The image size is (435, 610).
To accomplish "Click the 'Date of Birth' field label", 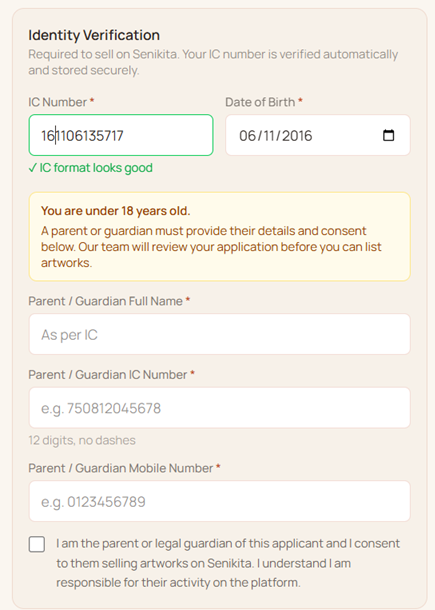I will click(x=260, y=102).
